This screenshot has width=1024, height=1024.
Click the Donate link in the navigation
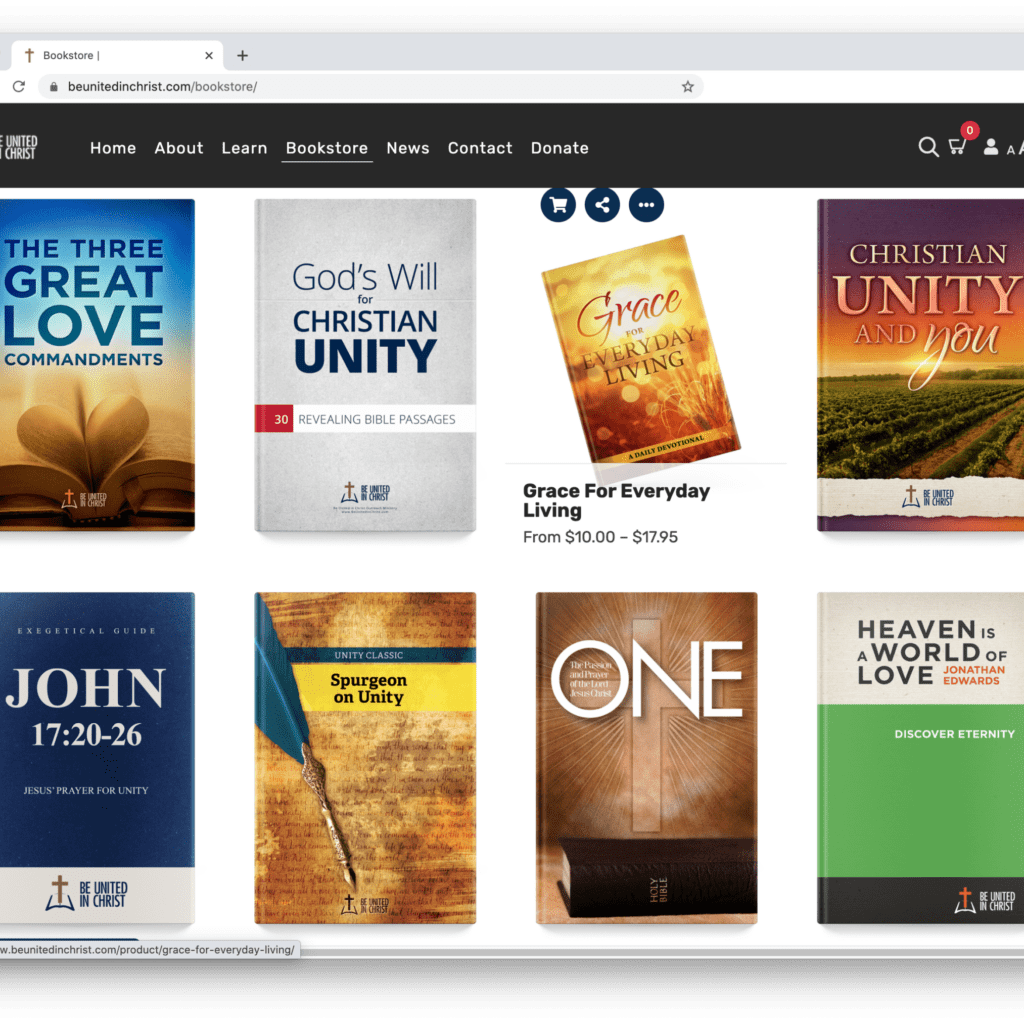(x=559, y=148)
